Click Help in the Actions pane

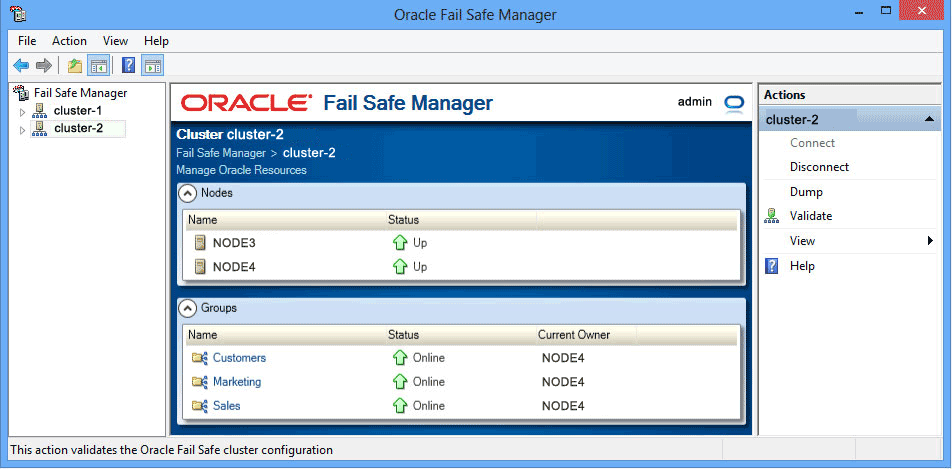802,266
